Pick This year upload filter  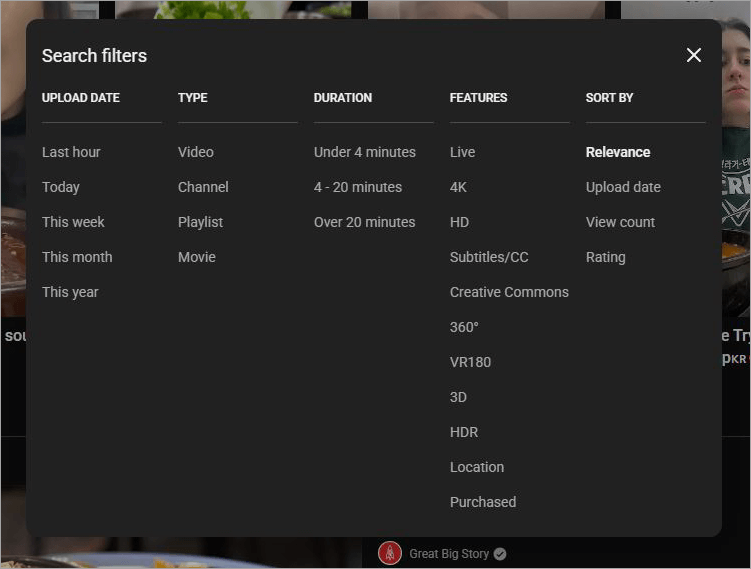(x=70, y=292)
